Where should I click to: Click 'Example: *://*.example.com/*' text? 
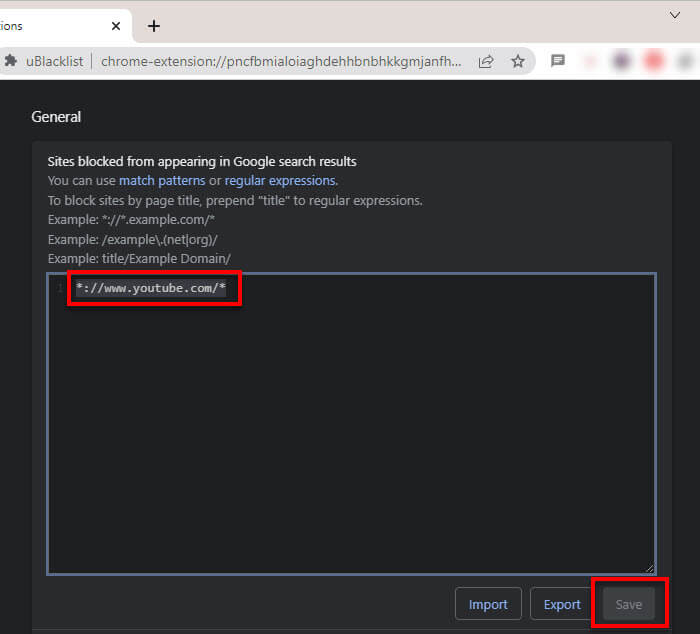point(131,220)
